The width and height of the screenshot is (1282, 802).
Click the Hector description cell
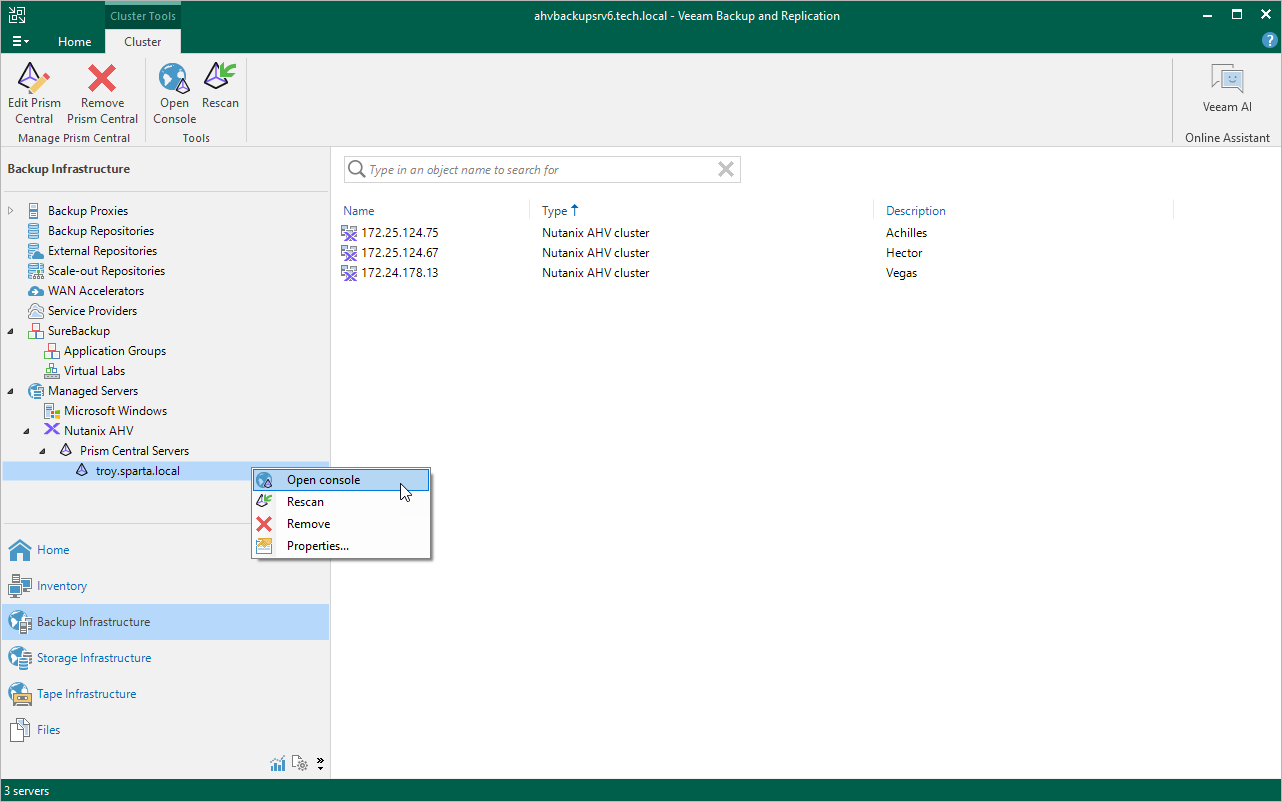[x=904, y=253]
